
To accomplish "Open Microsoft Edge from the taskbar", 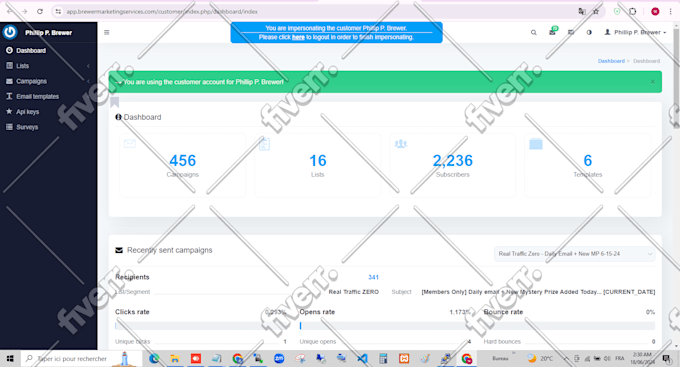I will [154, 358].
